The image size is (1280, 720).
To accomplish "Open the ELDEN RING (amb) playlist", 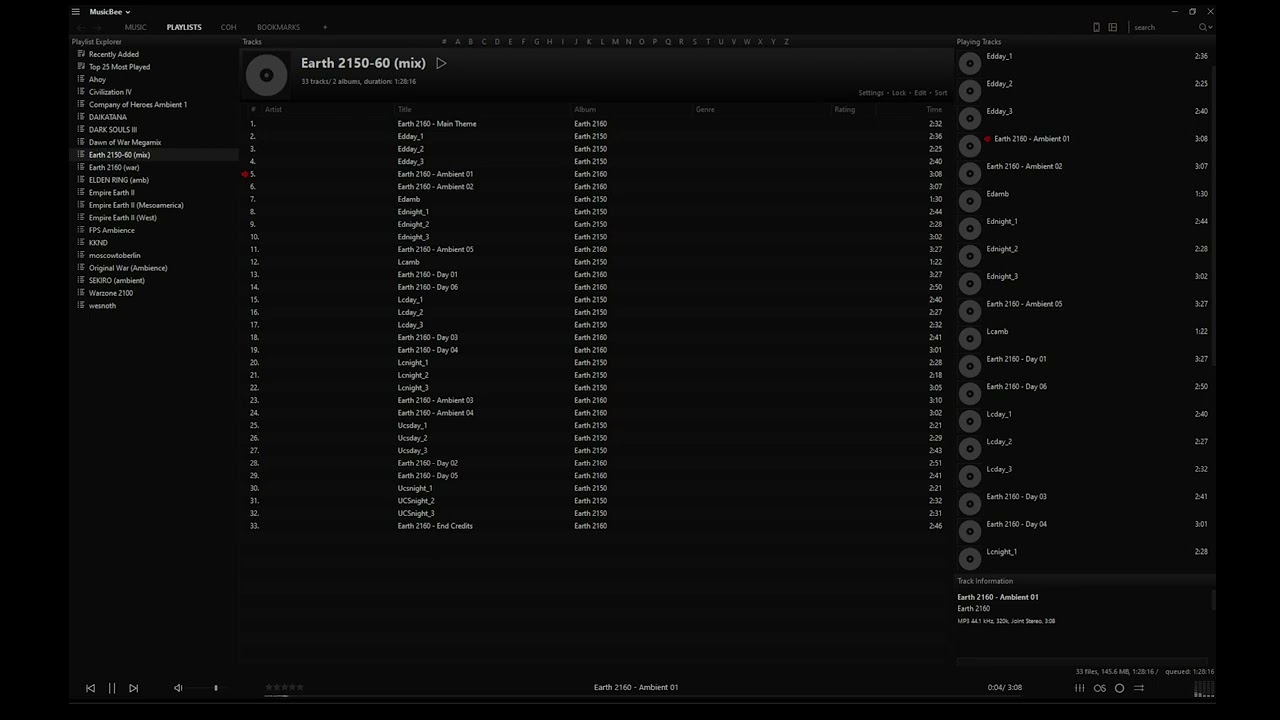I will tap(119, 180).
